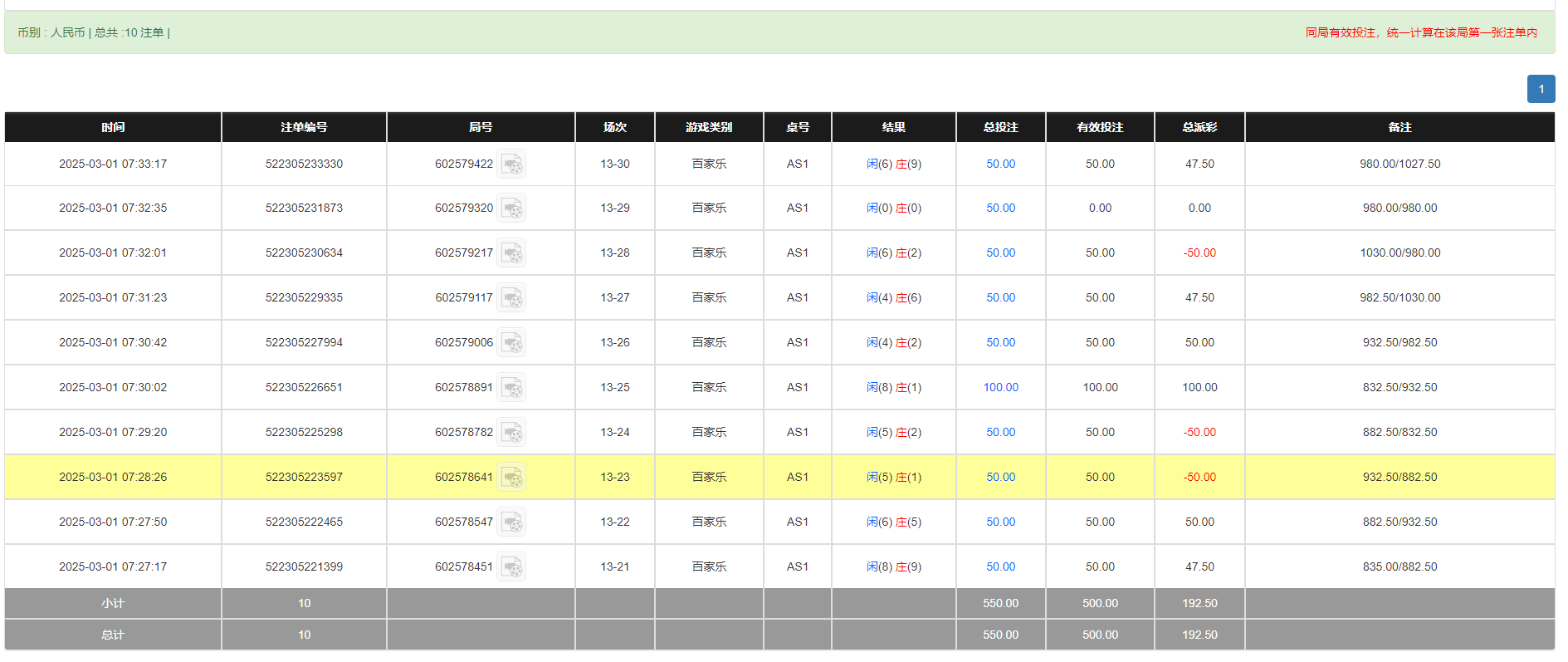Select bet slip number 522305233330
This screenshot has height=662, width=1568.
tap(304, 164)
